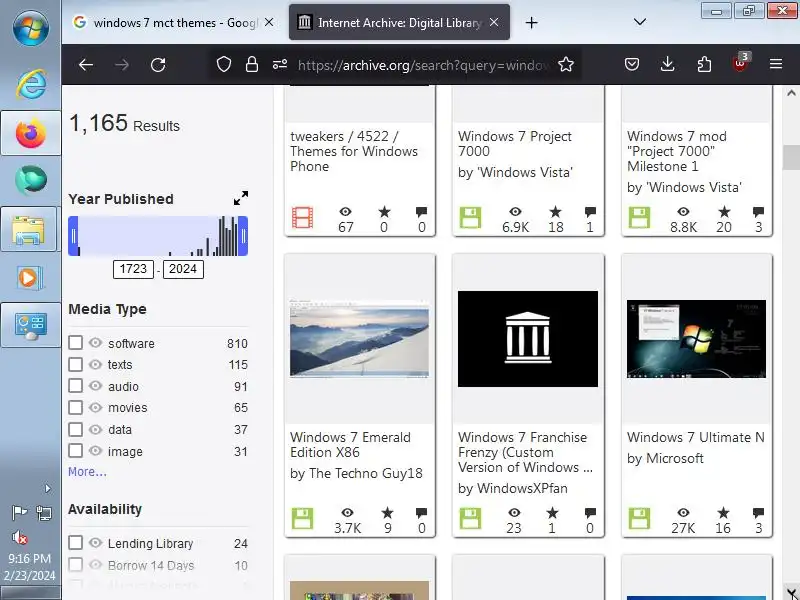Launch Internet Explorer from the taskbar

31,84
